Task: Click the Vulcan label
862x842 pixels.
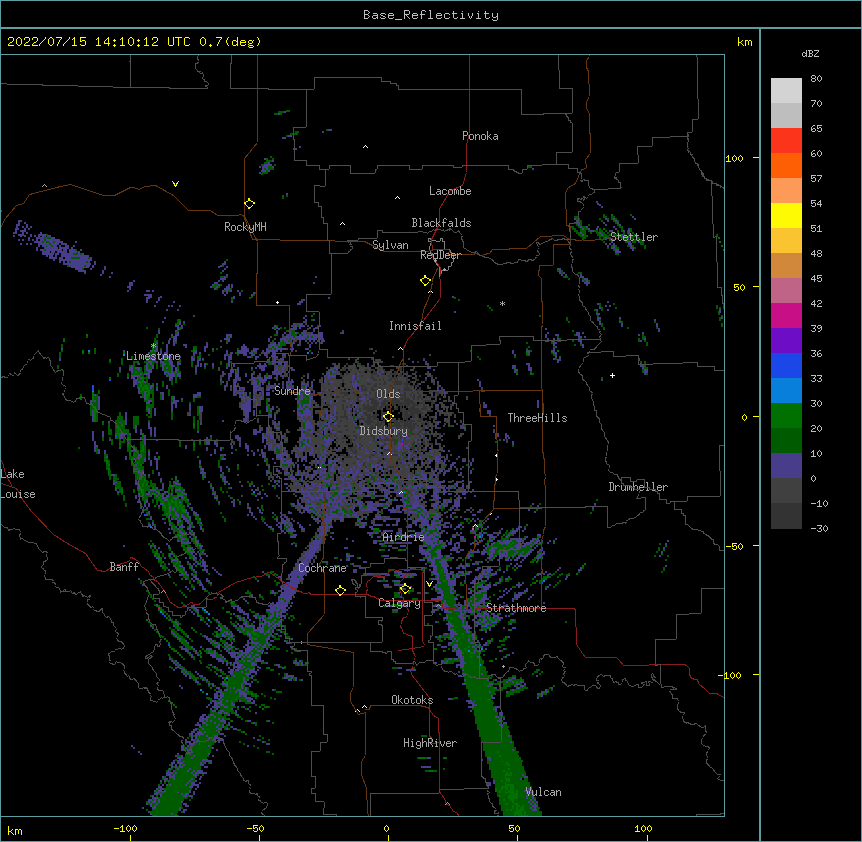Action: click(543, 792)
